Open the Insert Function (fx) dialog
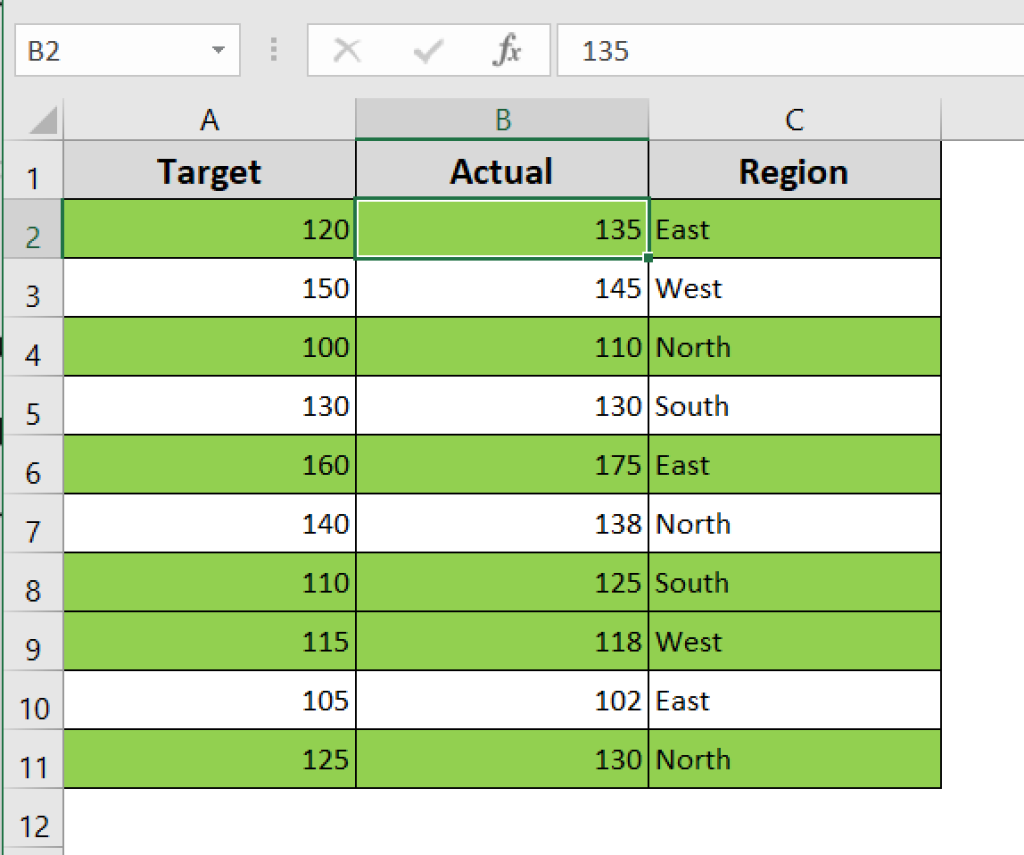 pyautogui.click(x=508, y=50)
